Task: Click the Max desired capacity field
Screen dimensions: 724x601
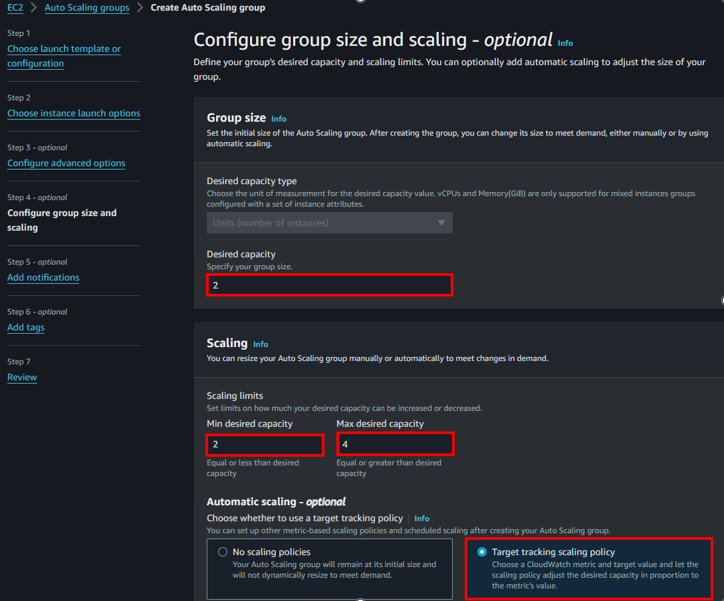Action: pyautogui.click(x=395, y=444)
